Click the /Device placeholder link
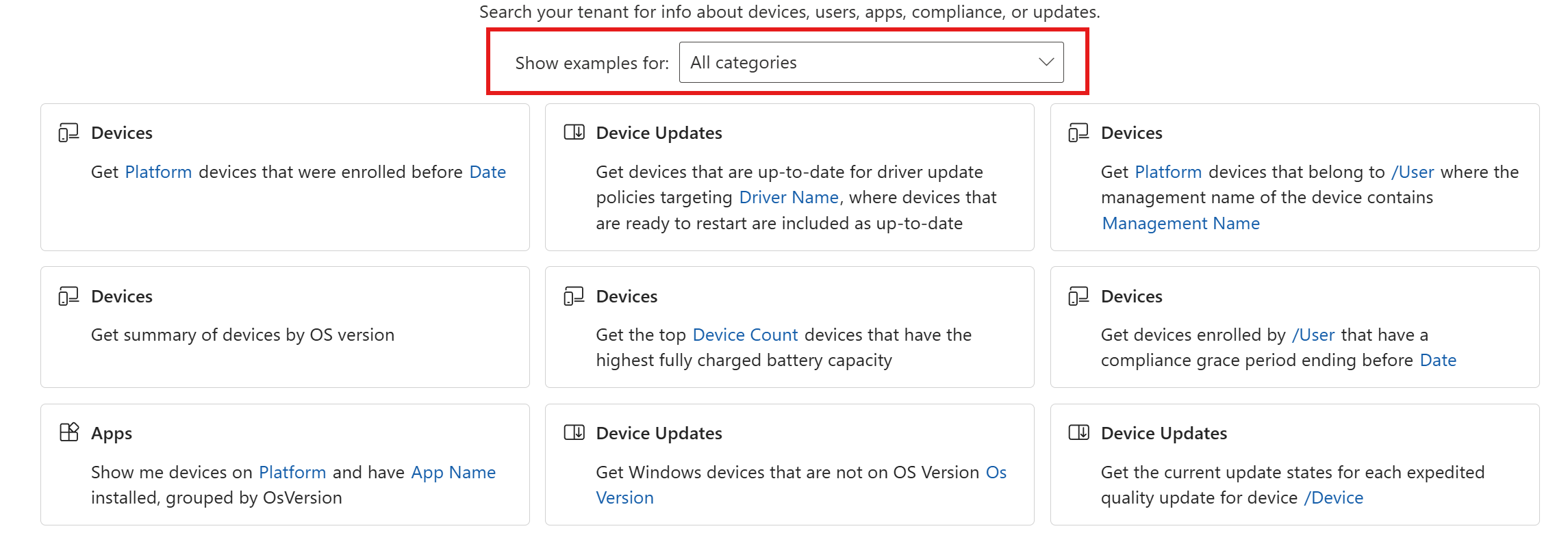Viewport: 1568px width, 546px height. pos(1333,497)
